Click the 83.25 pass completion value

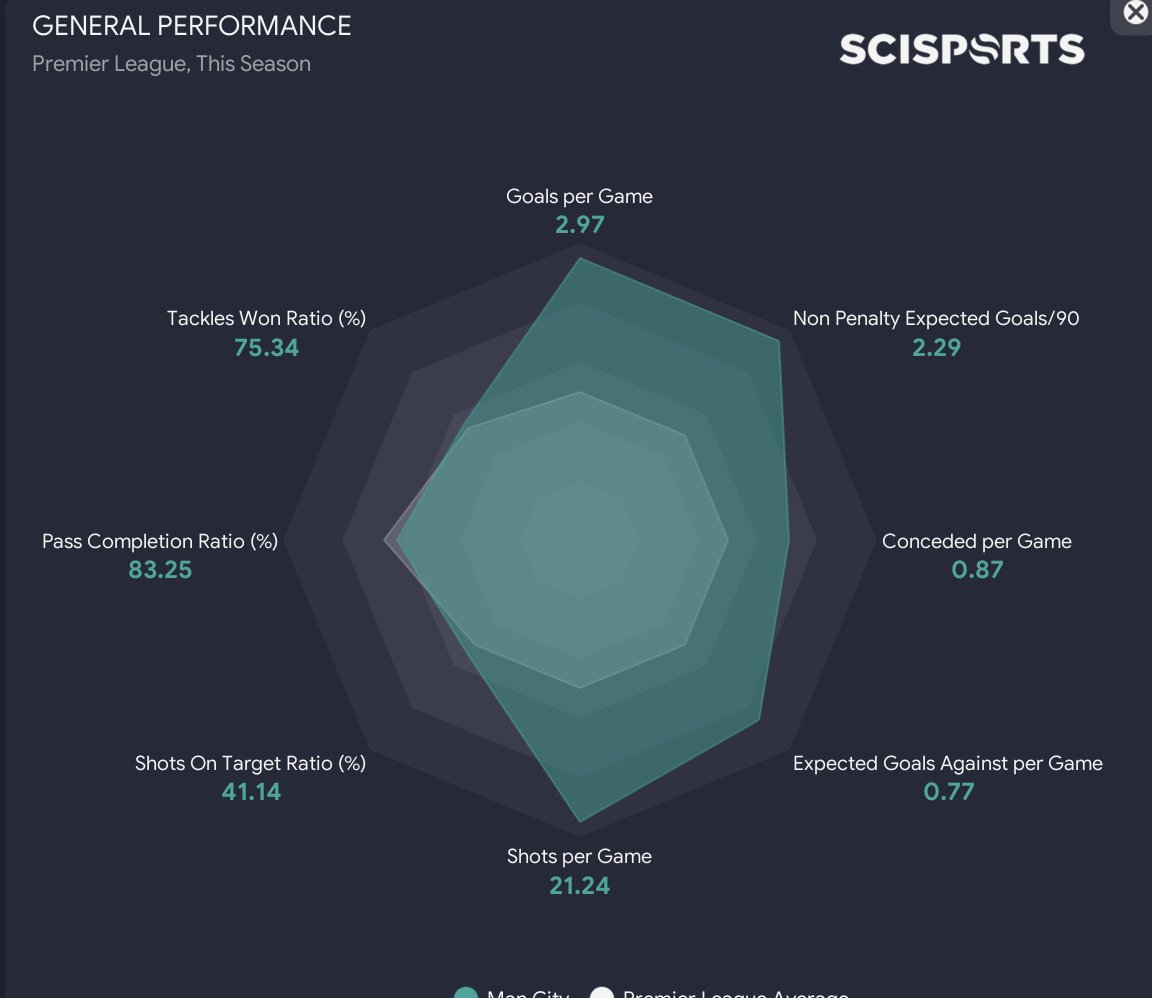pos(160,570)
